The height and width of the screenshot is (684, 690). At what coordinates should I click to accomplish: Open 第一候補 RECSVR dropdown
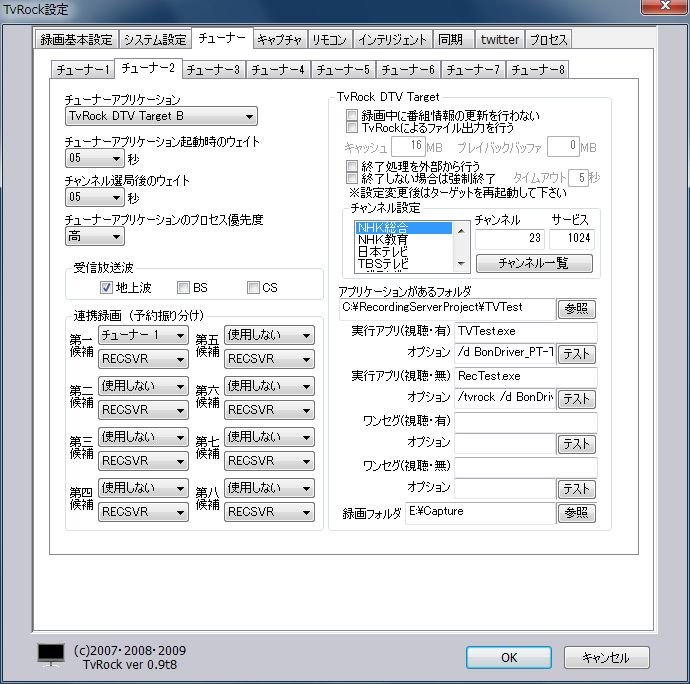(x=143, y=359)
